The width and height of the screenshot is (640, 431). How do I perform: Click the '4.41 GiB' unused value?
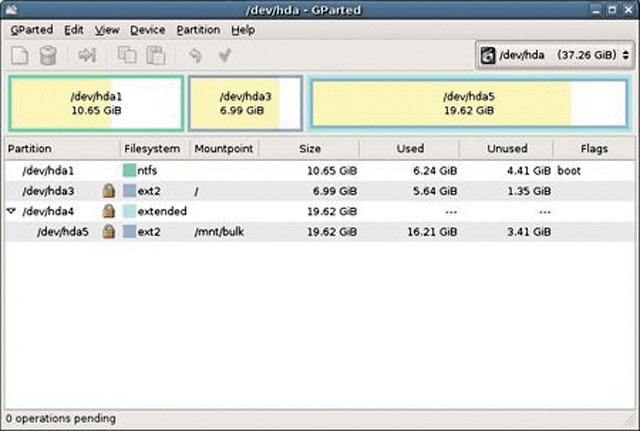pyautogui.click(x=529, y=171)
